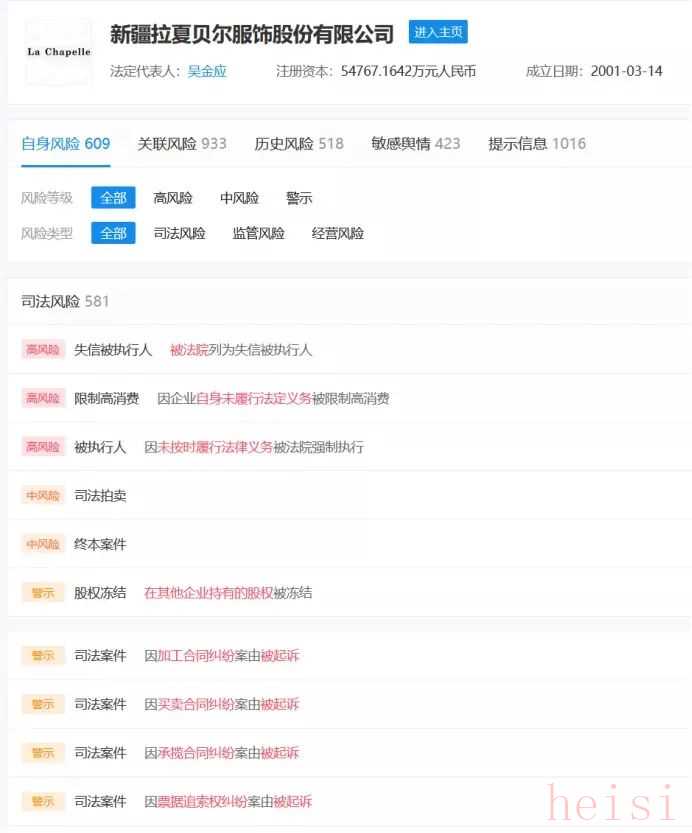Open the 限制高消费 risk entry
This screenshot has width=692, height=833.
107,398
